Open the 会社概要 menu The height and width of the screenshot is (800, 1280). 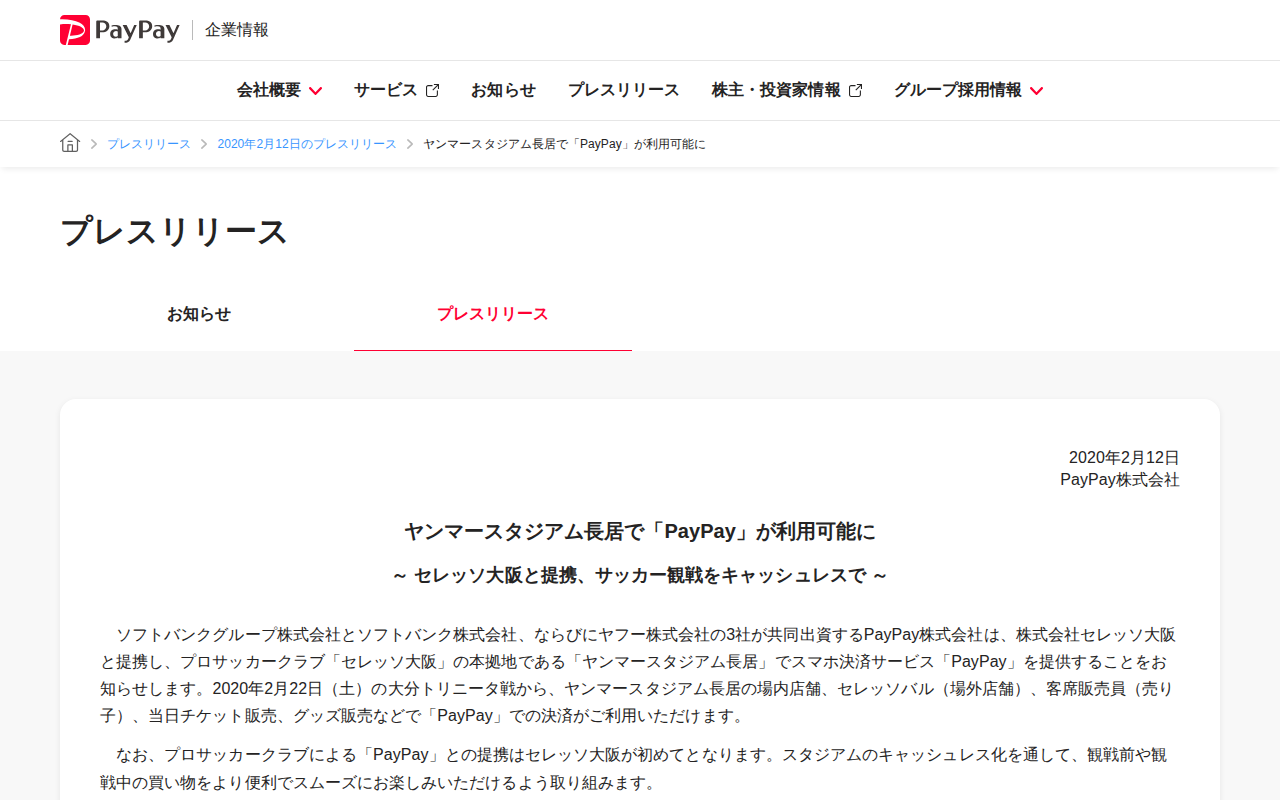tap(269, 90)
